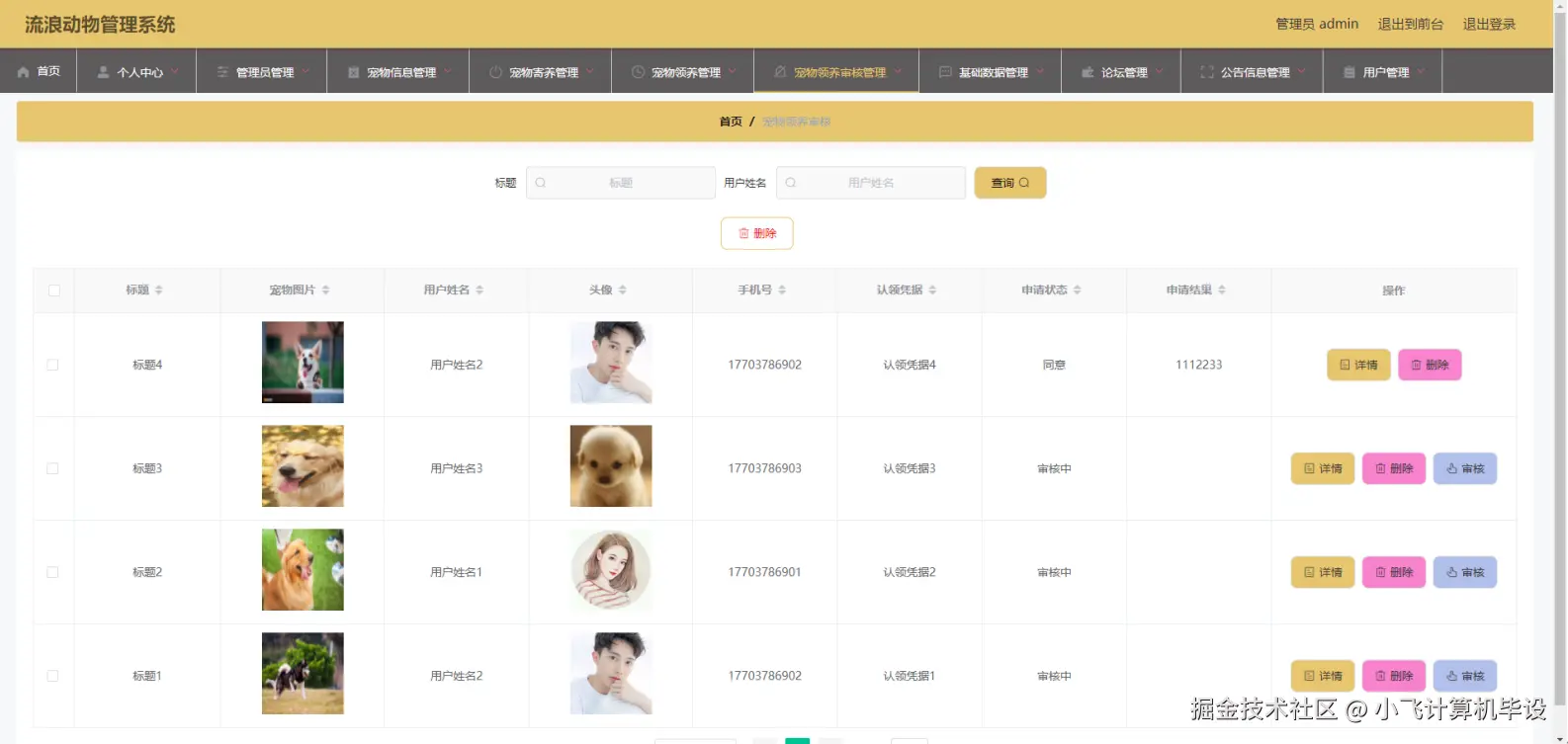Viewport: 1568px width, 744px height.
Task: Click the 首页 breadcrumb link
Action: point(731,122)
